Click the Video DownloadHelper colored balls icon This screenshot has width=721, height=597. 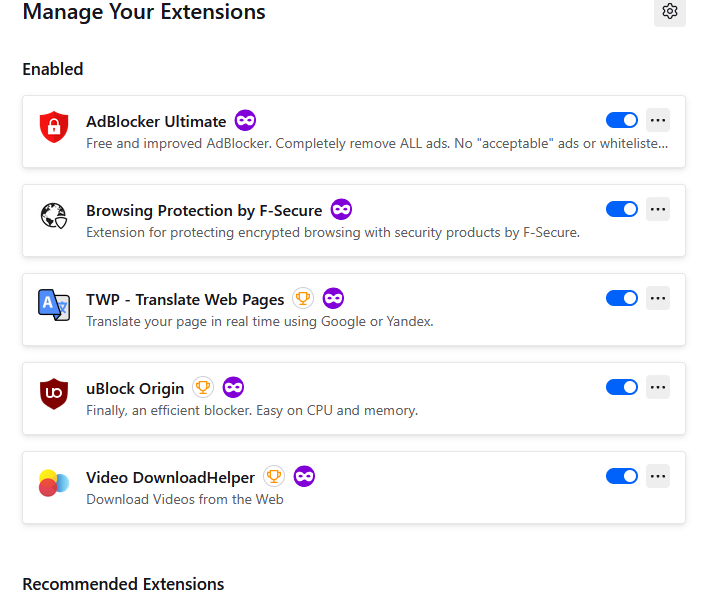[x=54, y=483]
